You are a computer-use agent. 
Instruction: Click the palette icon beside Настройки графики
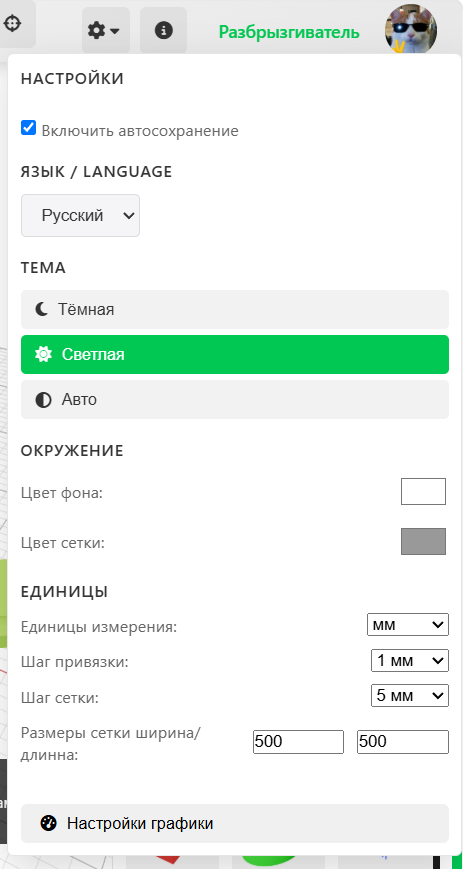pos(49,824)
